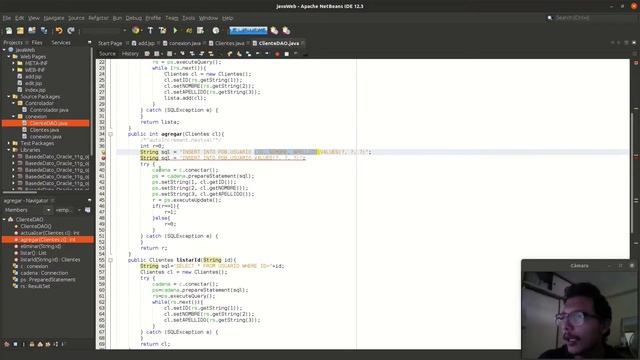Collapse the Web Pages folder
This screenshot has width=640, height=360.
[9, 56]
